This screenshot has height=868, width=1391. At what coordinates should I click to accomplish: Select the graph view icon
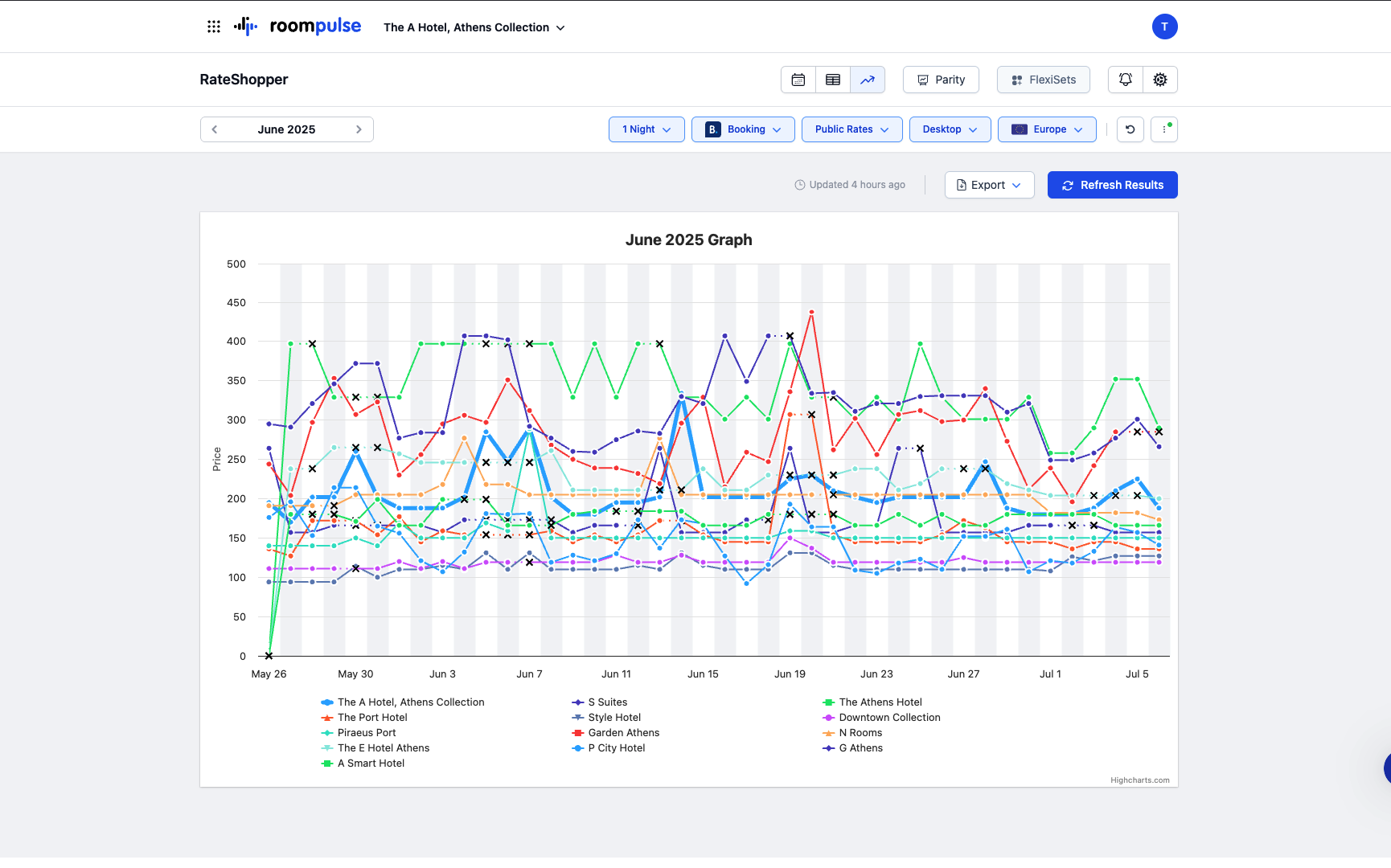click(868, 80)
